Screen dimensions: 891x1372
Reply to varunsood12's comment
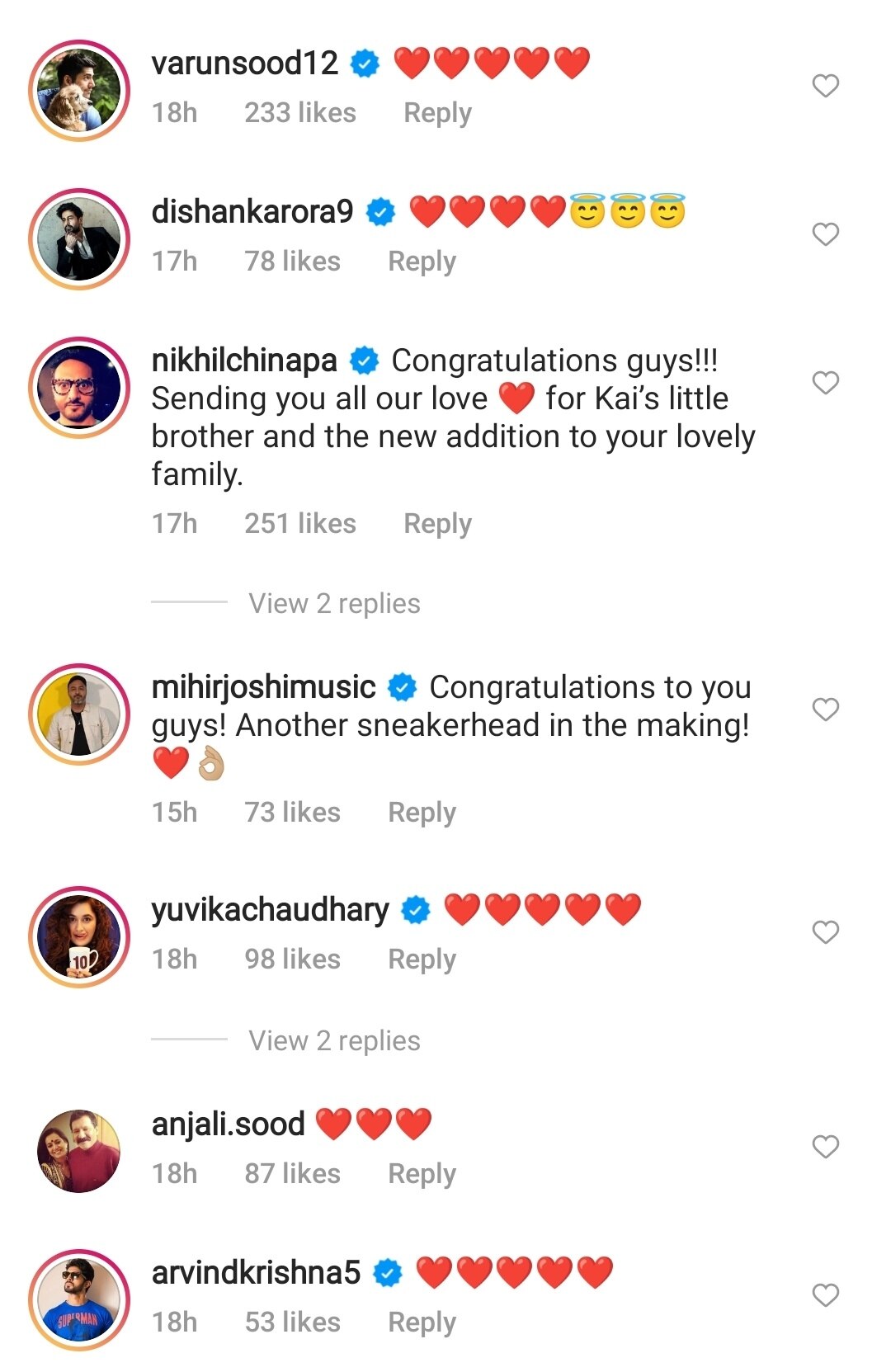437,113
